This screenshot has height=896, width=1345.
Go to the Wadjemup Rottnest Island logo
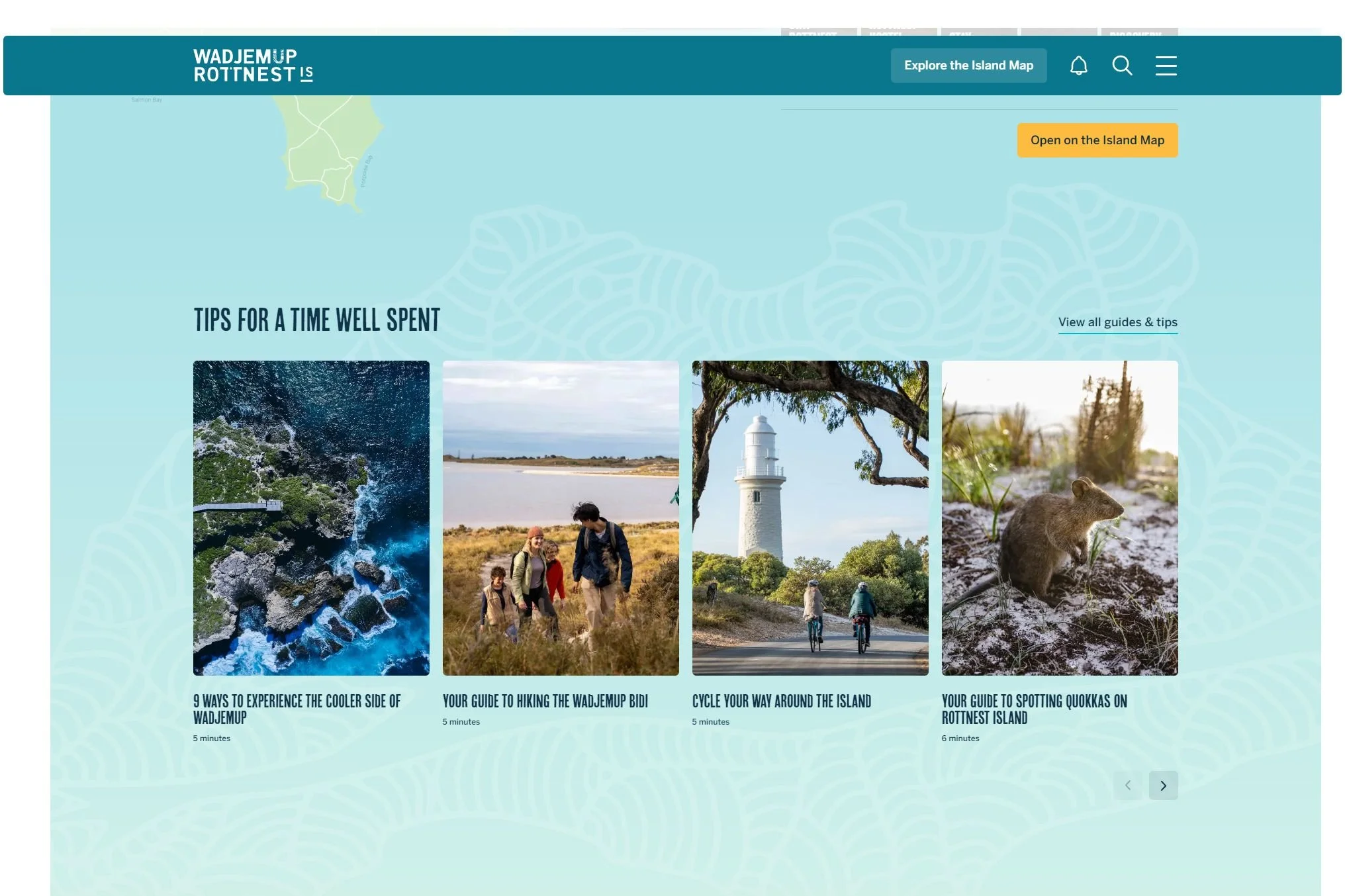(253, 66)
